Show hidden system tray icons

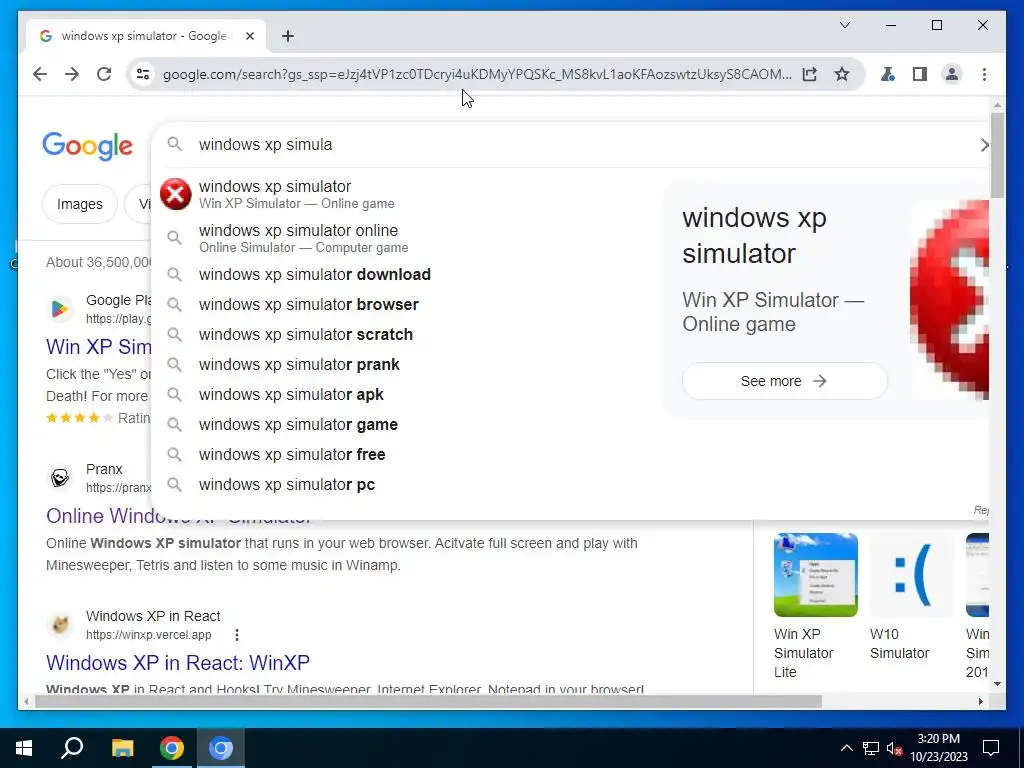coord(846,748)
